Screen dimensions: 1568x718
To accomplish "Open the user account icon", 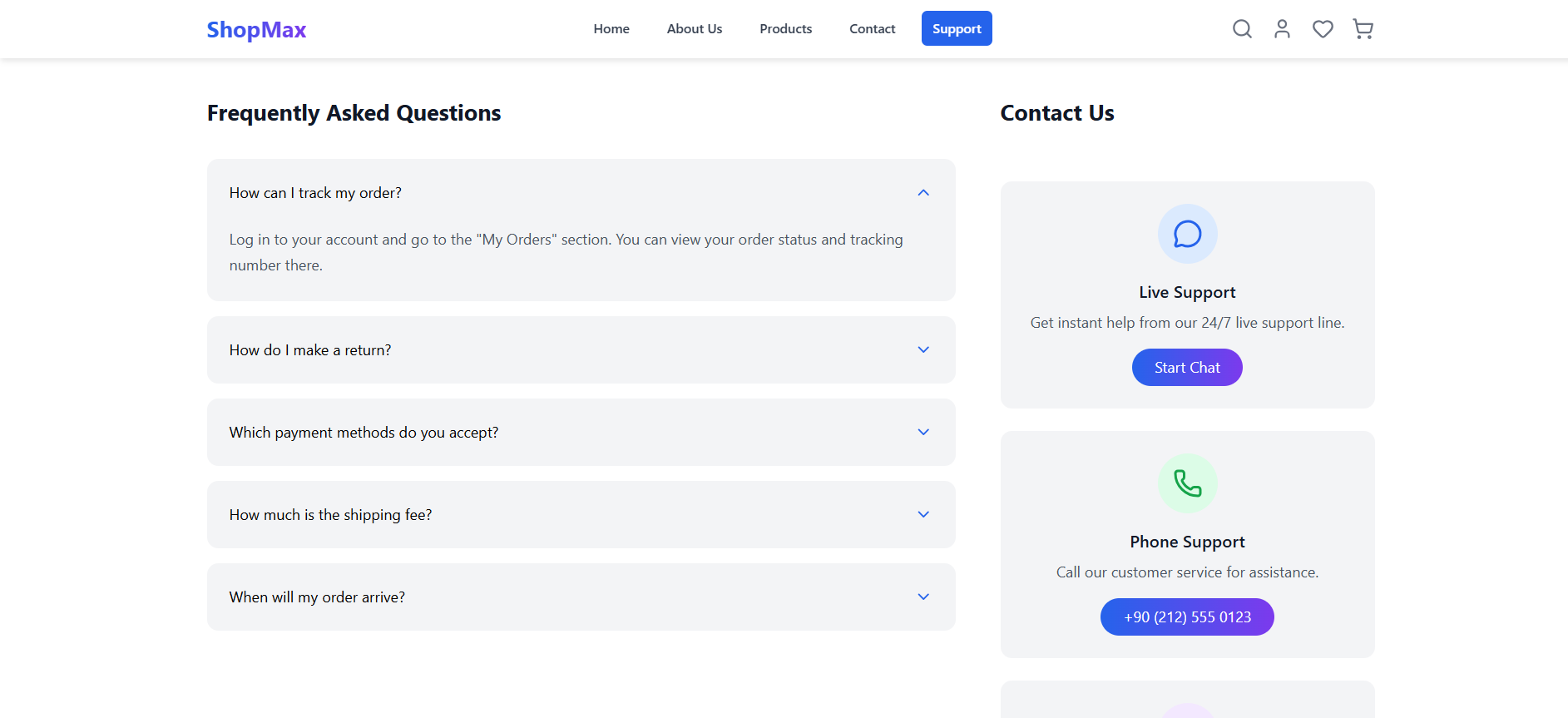I will (1283, 29).
